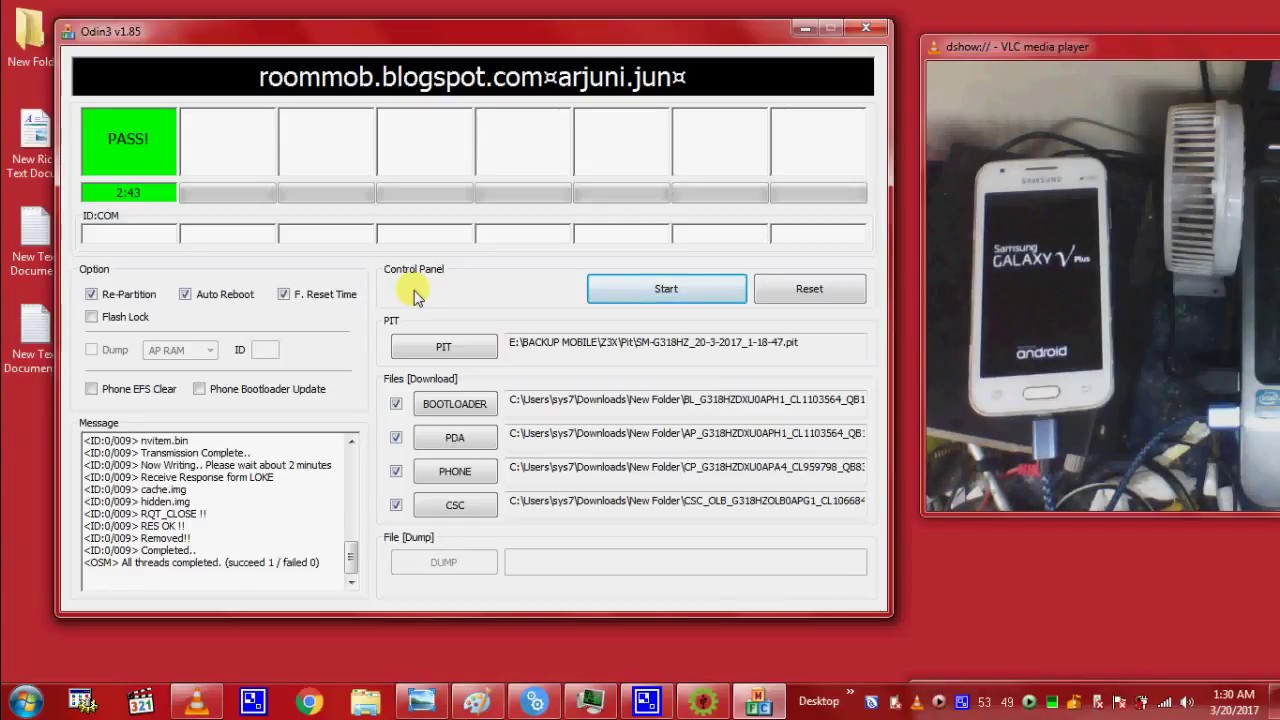This screenshot has height=720, width=1280.
Task: Click the PHONE file button
Action: [x=455, y=471]
